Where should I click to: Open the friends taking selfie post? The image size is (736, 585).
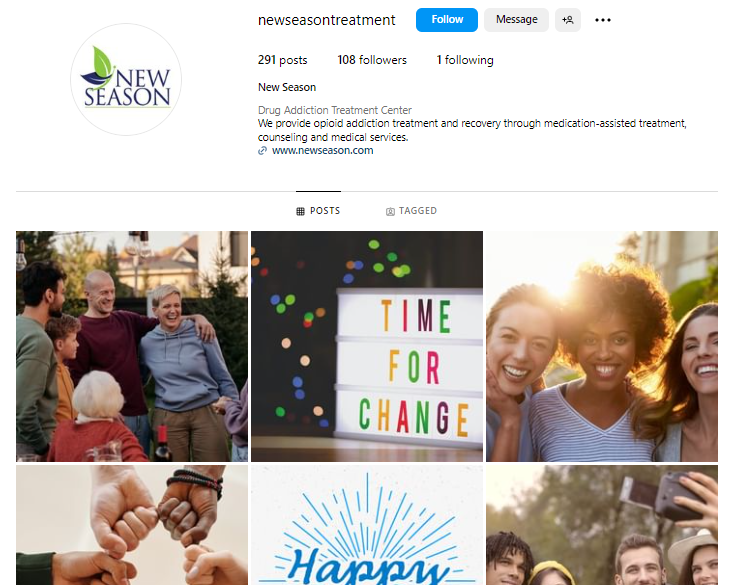[x=602, y=525]
